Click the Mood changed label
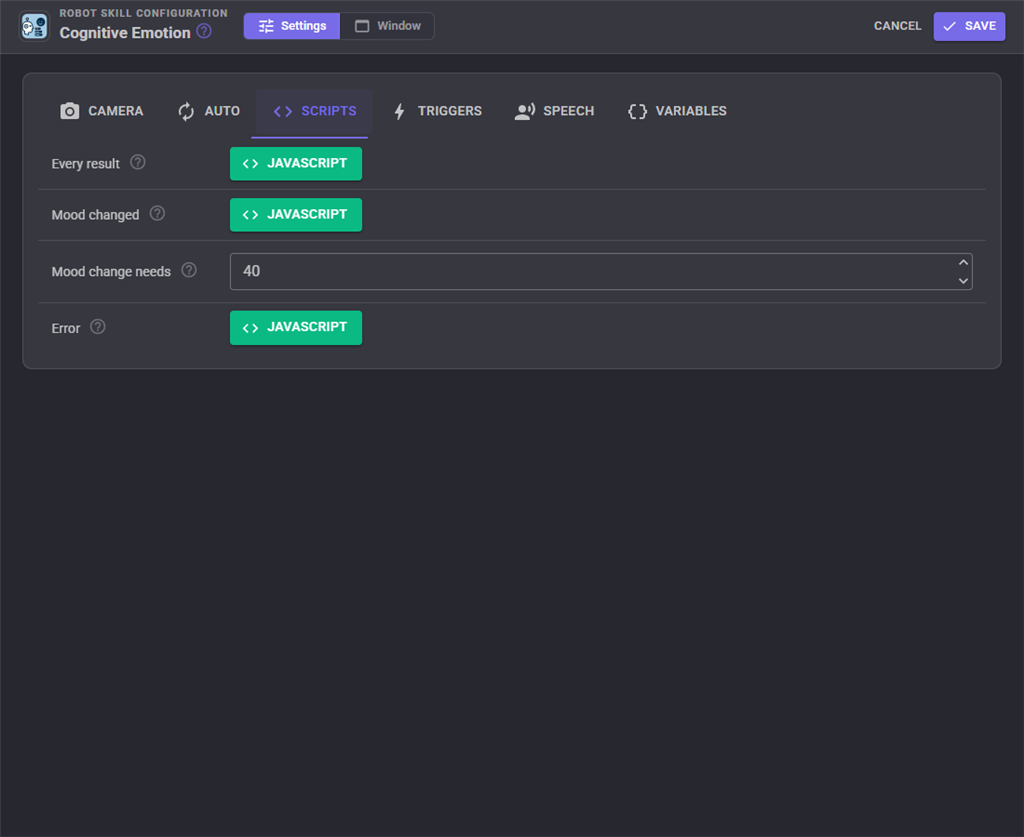 [95, 215]
